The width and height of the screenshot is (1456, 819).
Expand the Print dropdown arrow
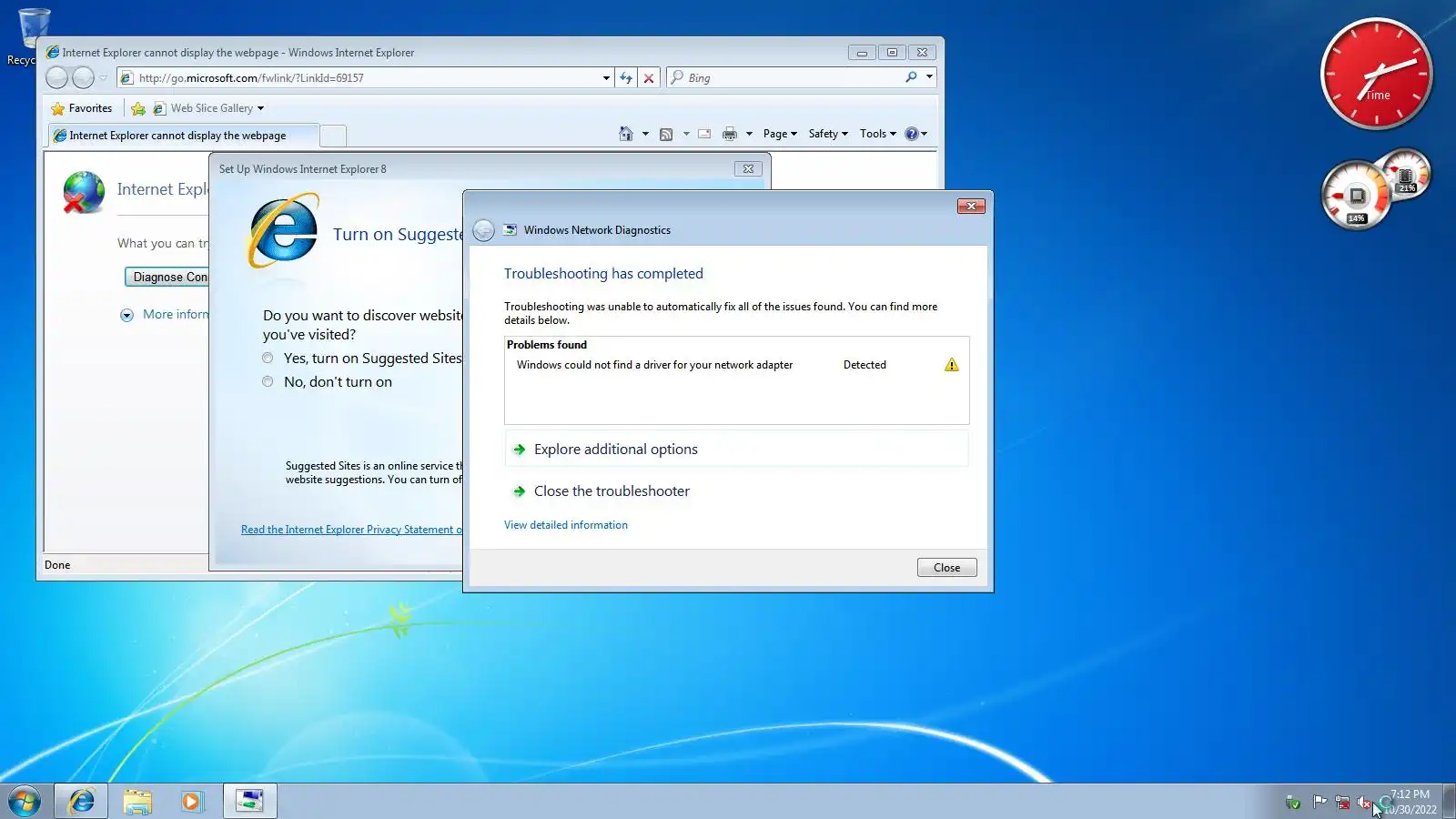coord(749,134)
